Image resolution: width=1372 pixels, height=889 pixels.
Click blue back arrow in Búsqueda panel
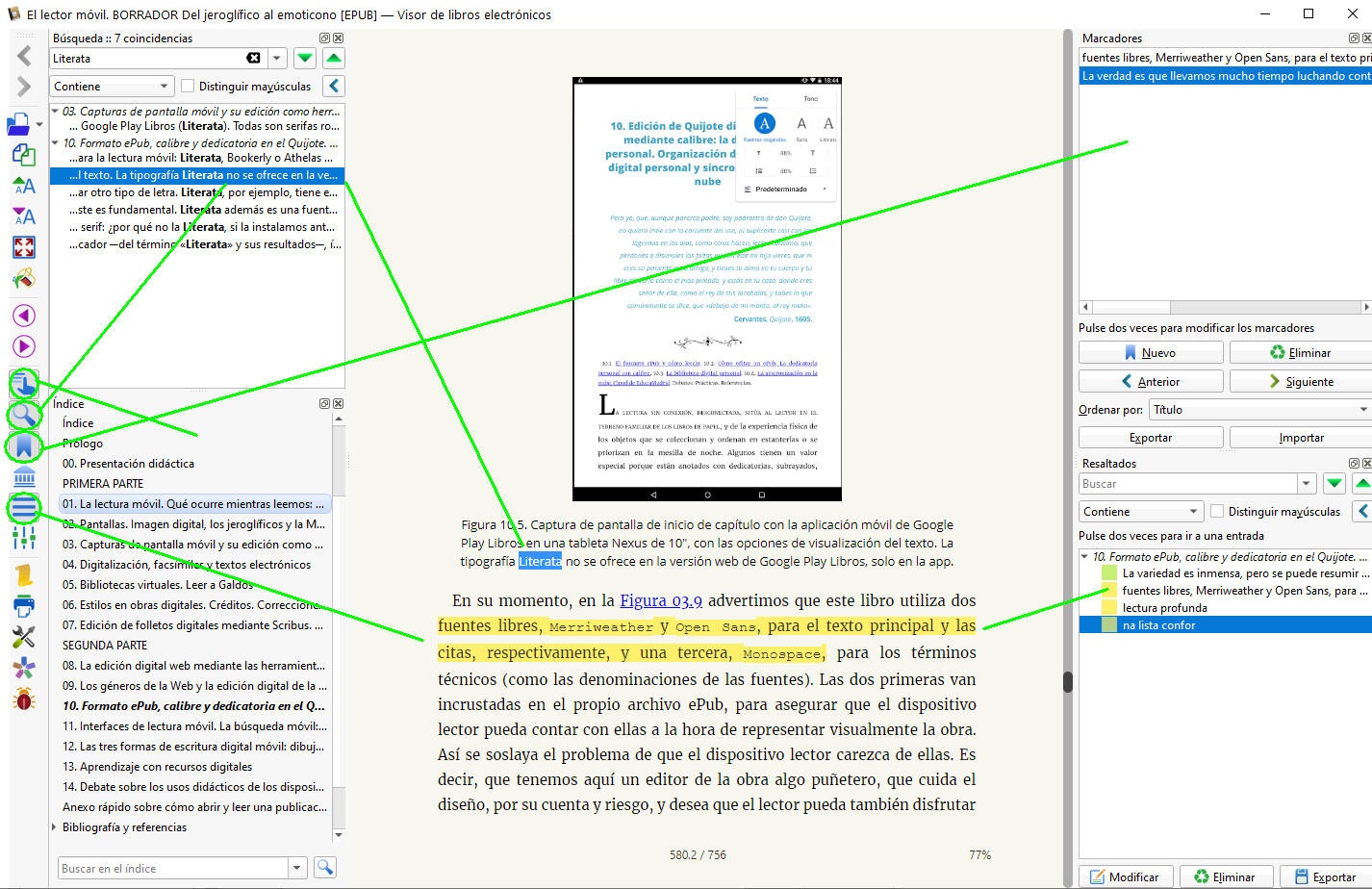(333, 86)
